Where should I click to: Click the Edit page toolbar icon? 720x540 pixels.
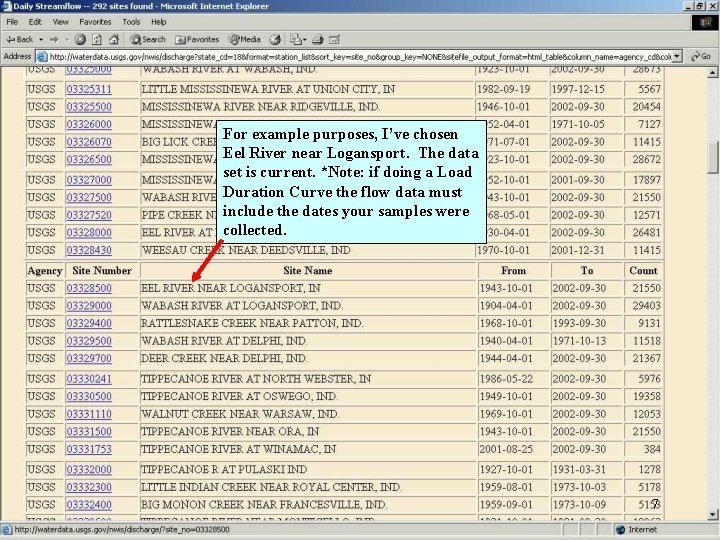[x=335, y=39]
